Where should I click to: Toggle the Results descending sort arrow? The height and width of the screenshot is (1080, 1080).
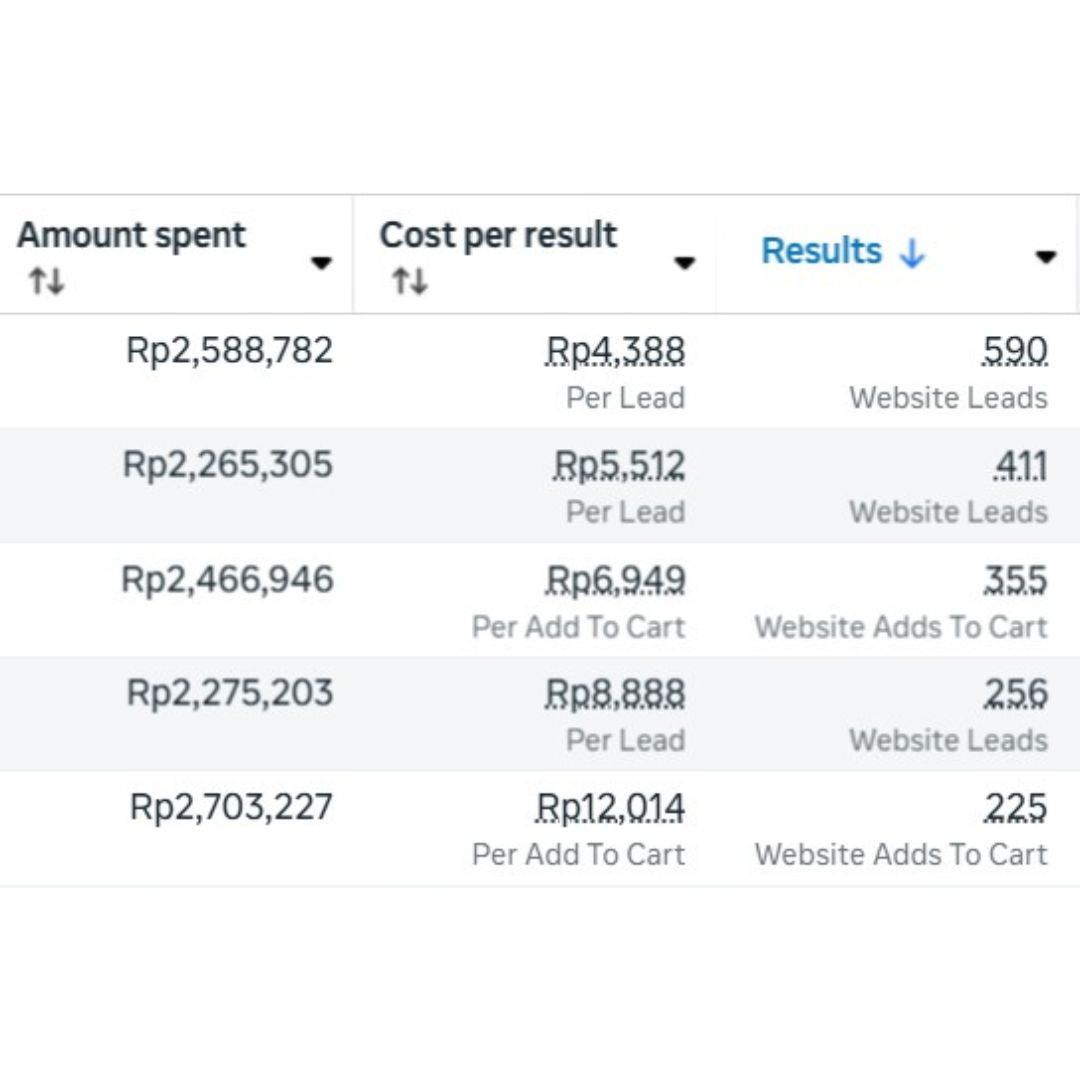click(912, 253)
